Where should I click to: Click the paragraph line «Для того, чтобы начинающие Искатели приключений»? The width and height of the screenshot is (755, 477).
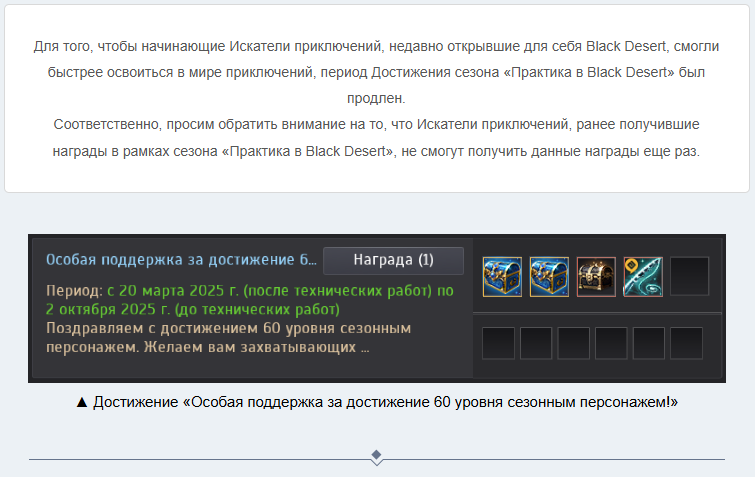tap(208, 46)
